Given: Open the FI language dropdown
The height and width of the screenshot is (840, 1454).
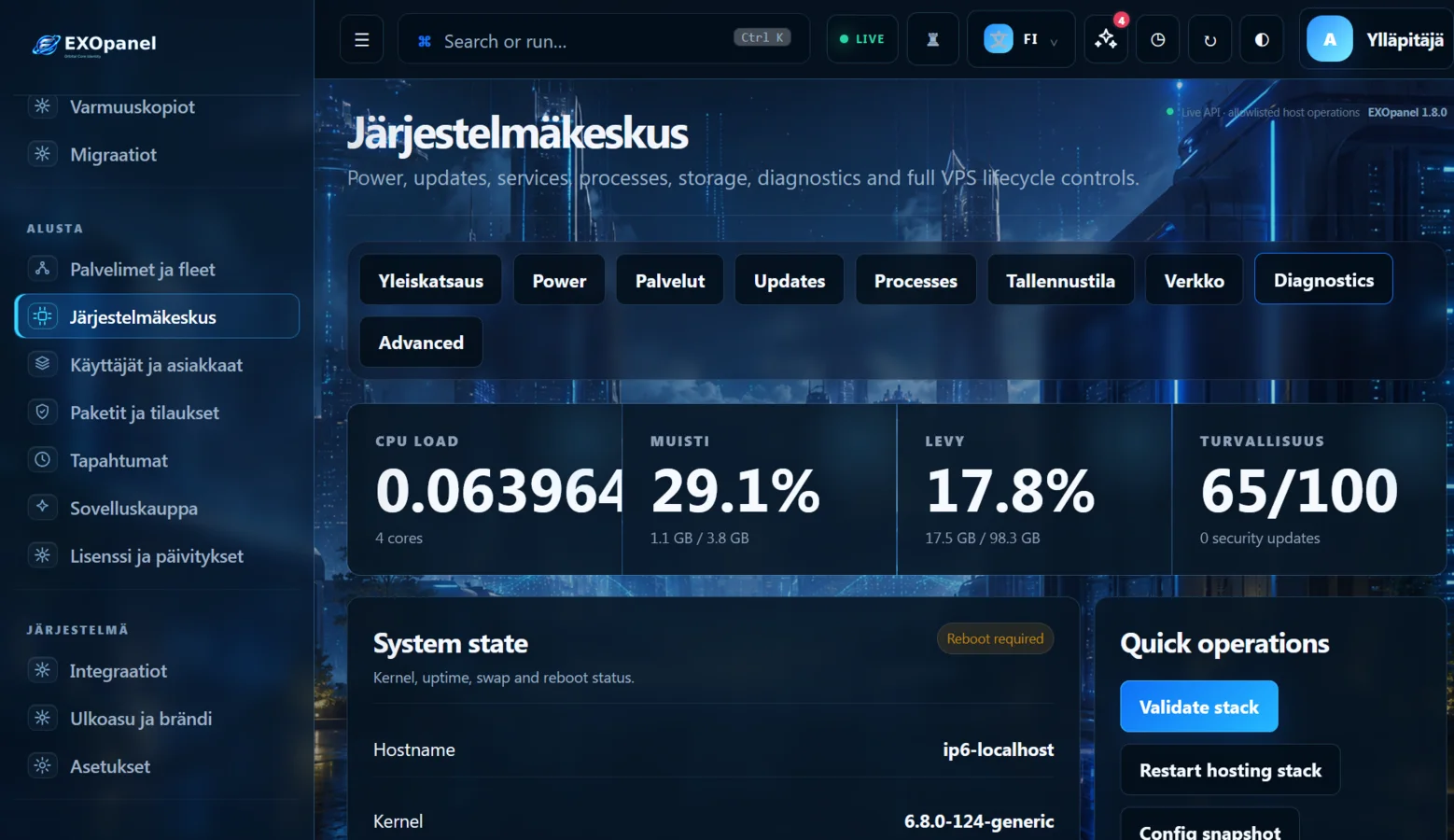Looking at the screenshot, I should tap(1021, 39).
